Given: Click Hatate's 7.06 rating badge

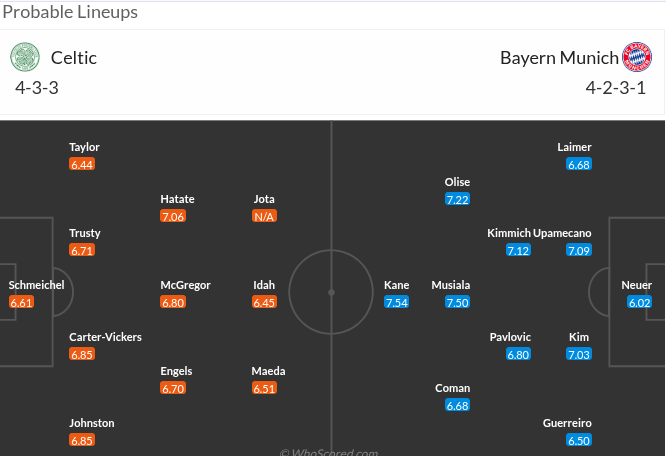Looking at the screenshot, I should coord(173,216).
